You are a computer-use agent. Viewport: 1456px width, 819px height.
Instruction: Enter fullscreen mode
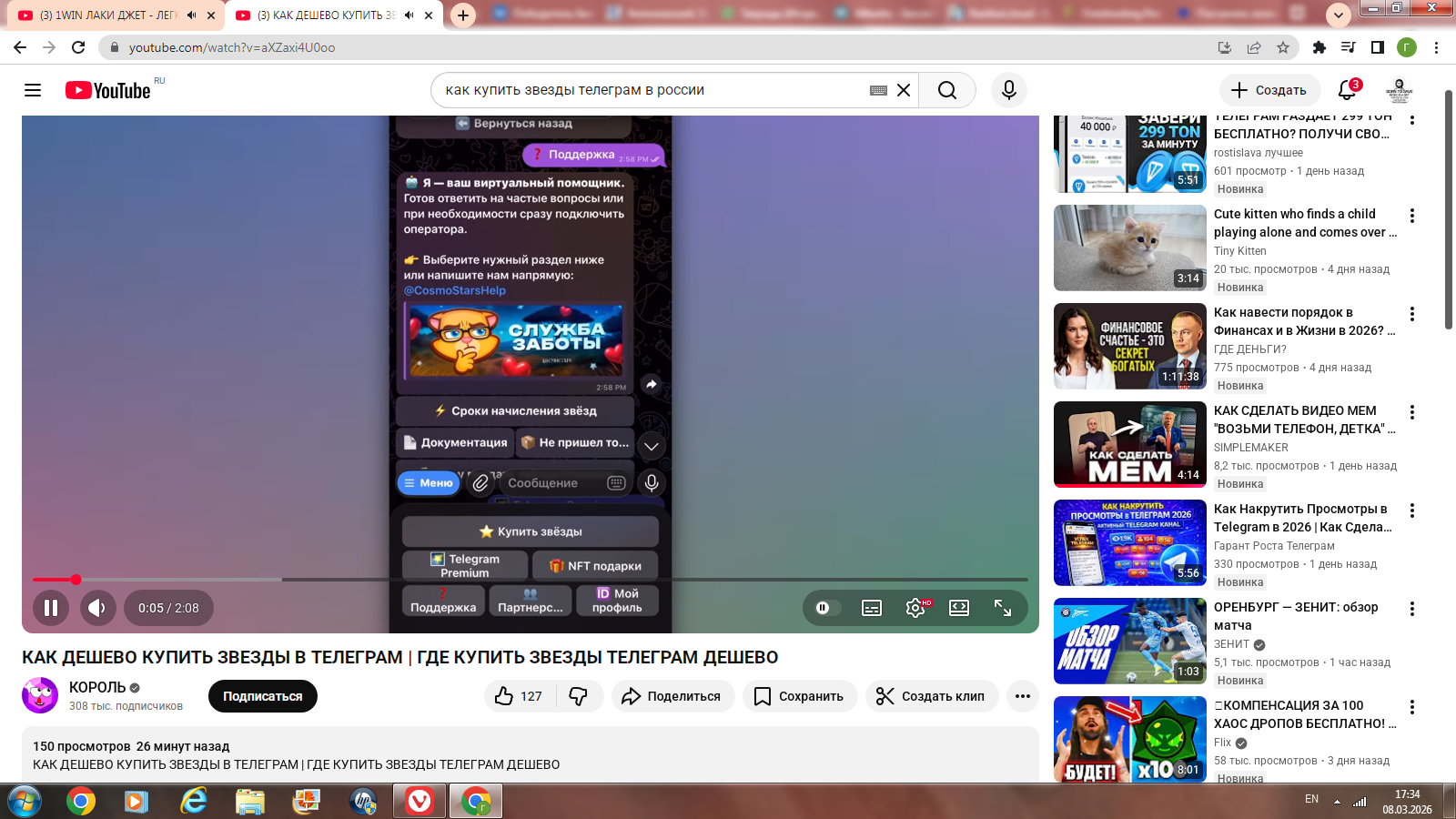click(x=1003, y=608)
